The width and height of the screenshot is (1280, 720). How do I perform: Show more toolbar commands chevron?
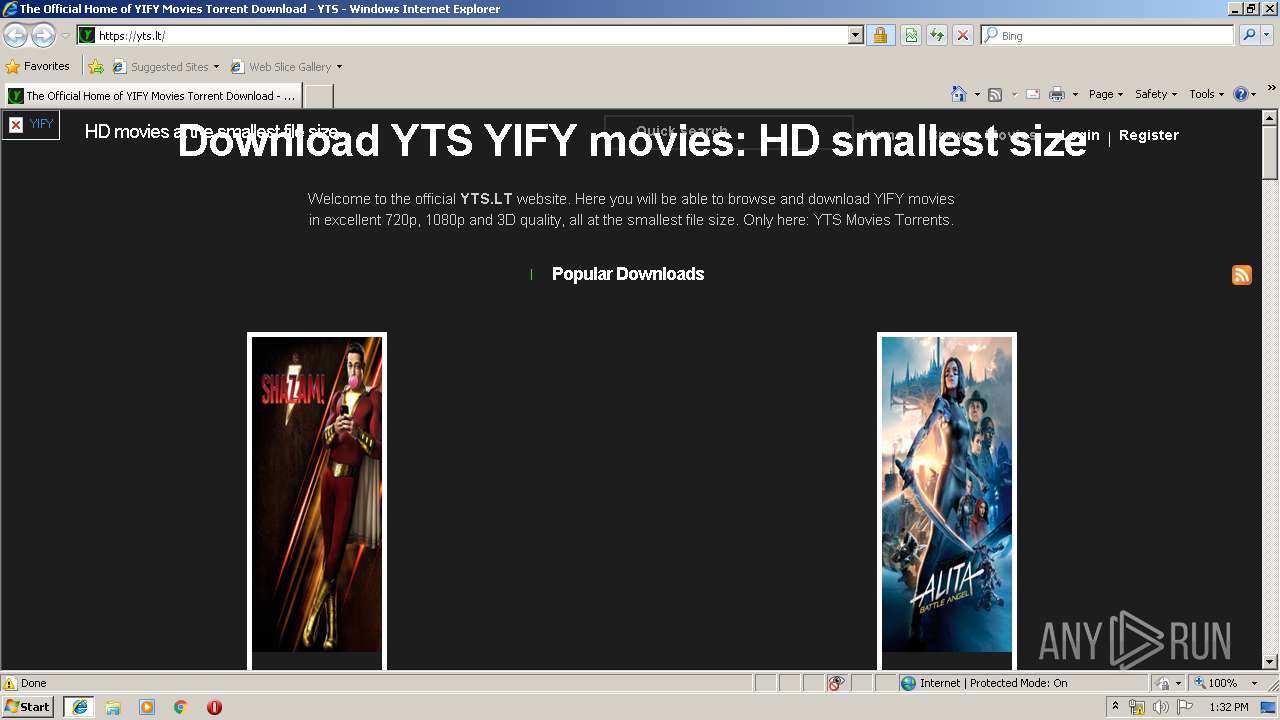(x=1272, y=89)
